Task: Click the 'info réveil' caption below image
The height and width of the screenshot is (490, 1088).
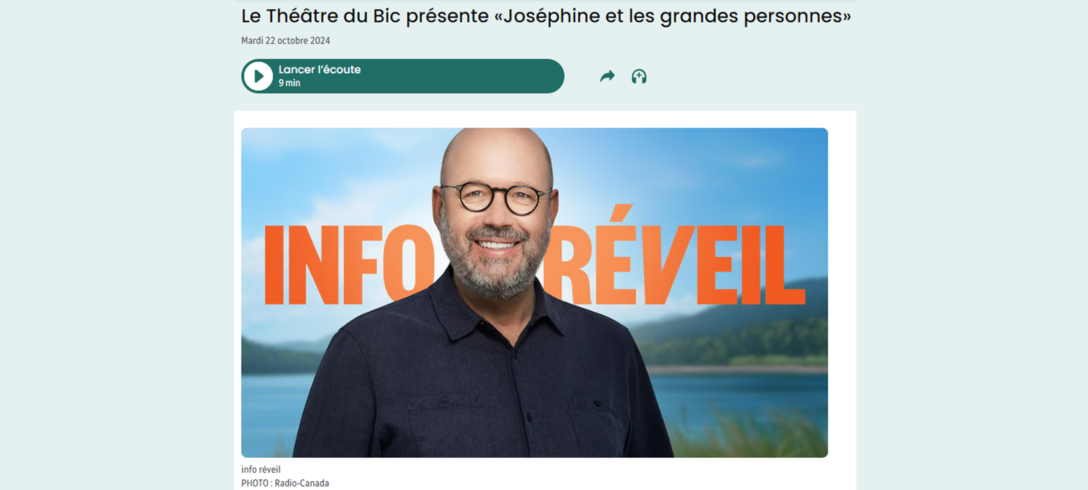Action: [x=261, y=470]
